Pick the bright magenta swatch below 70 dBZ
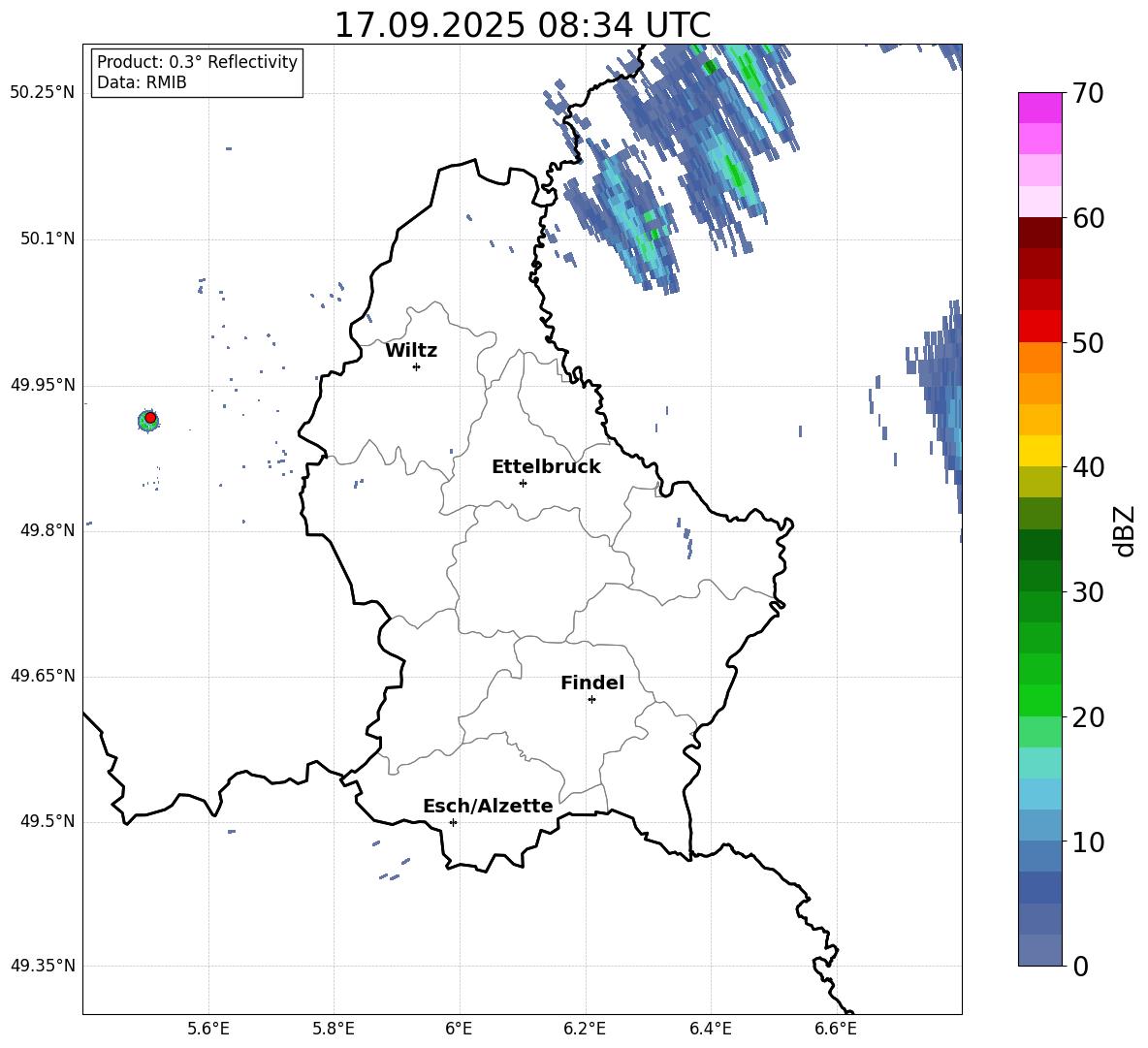The image size is (1148, 1048). click(x=1040, y=108)
